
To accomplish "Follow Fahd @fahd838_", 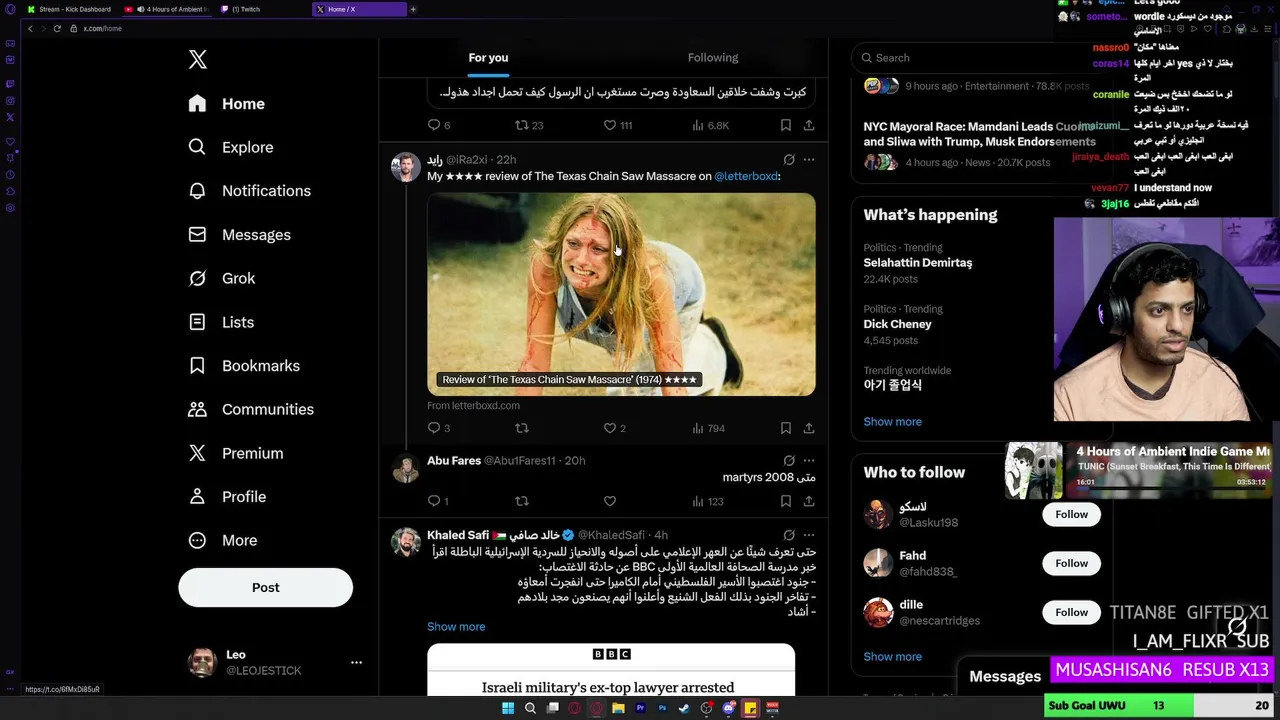I will coord(1071,563).
